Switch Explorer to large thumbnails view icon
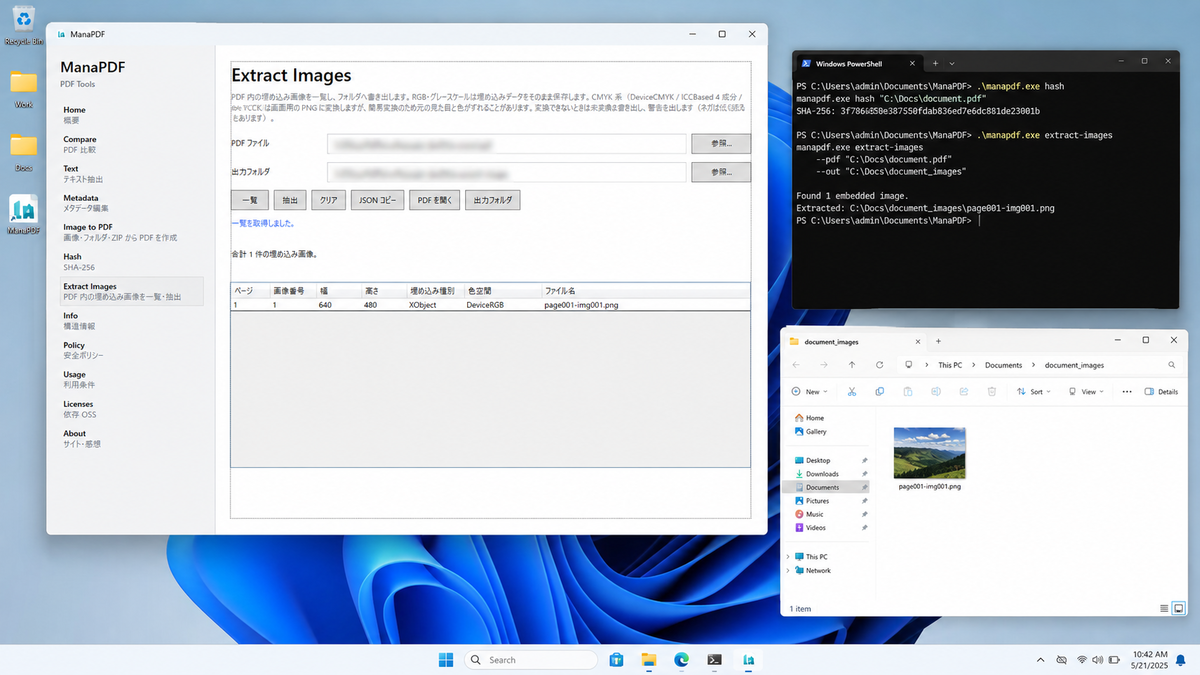1200x675 pixels. click(1179, 608)
